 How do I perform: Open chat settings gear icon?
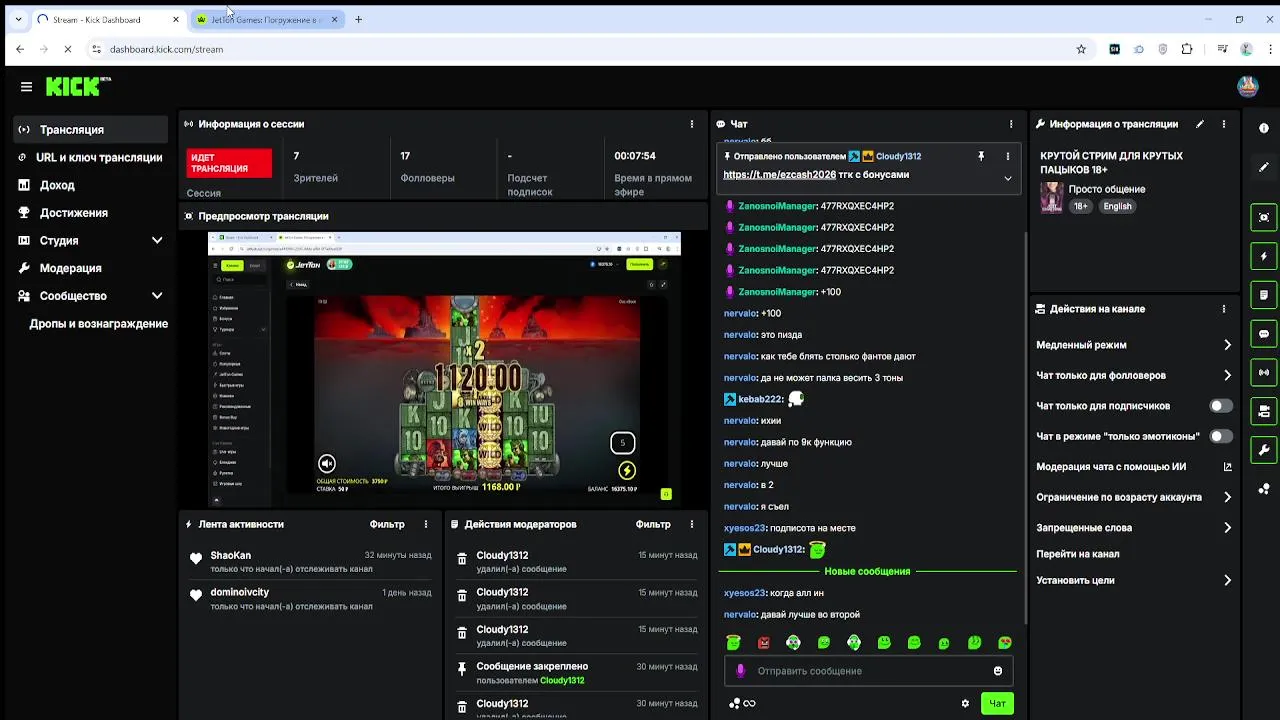(965, 703)
